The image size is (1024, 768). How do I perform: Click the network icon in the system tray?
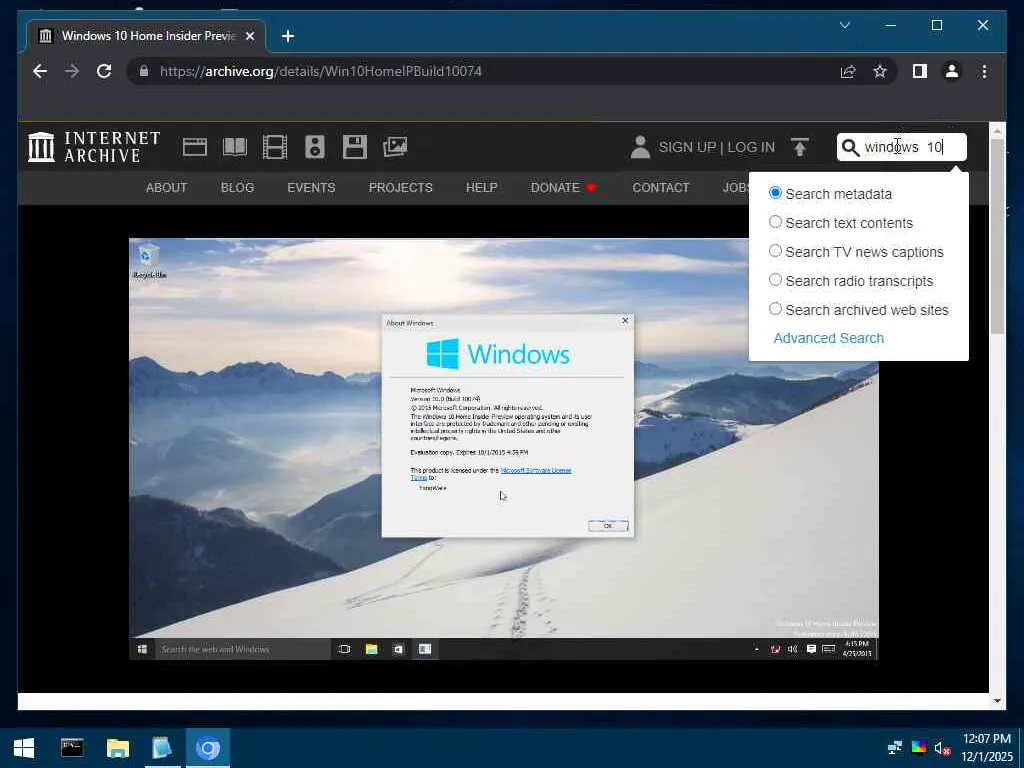(x=895, y=748)
